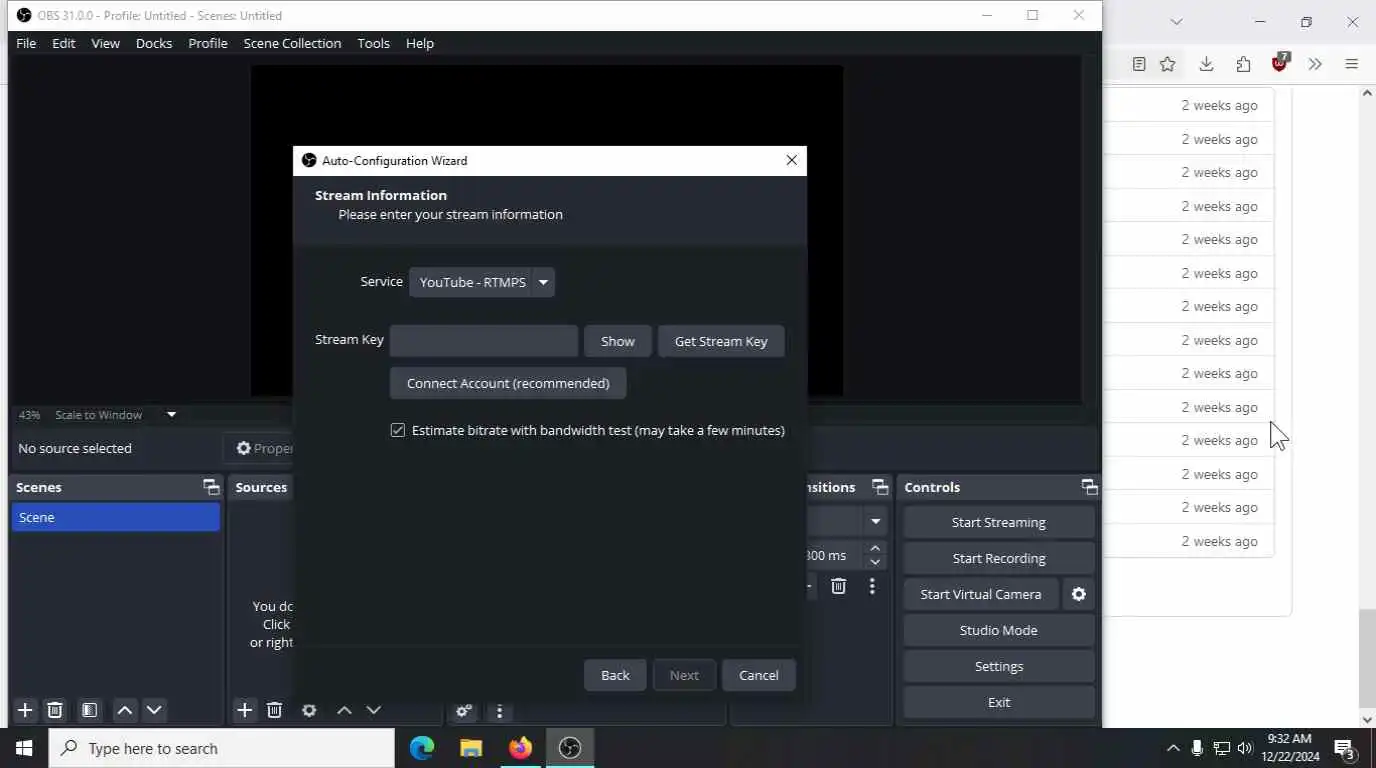The height and width of the screenshot is (768, 1376).
Task: Open Firefox hamburger application menu
Action: pos(1352,64)
